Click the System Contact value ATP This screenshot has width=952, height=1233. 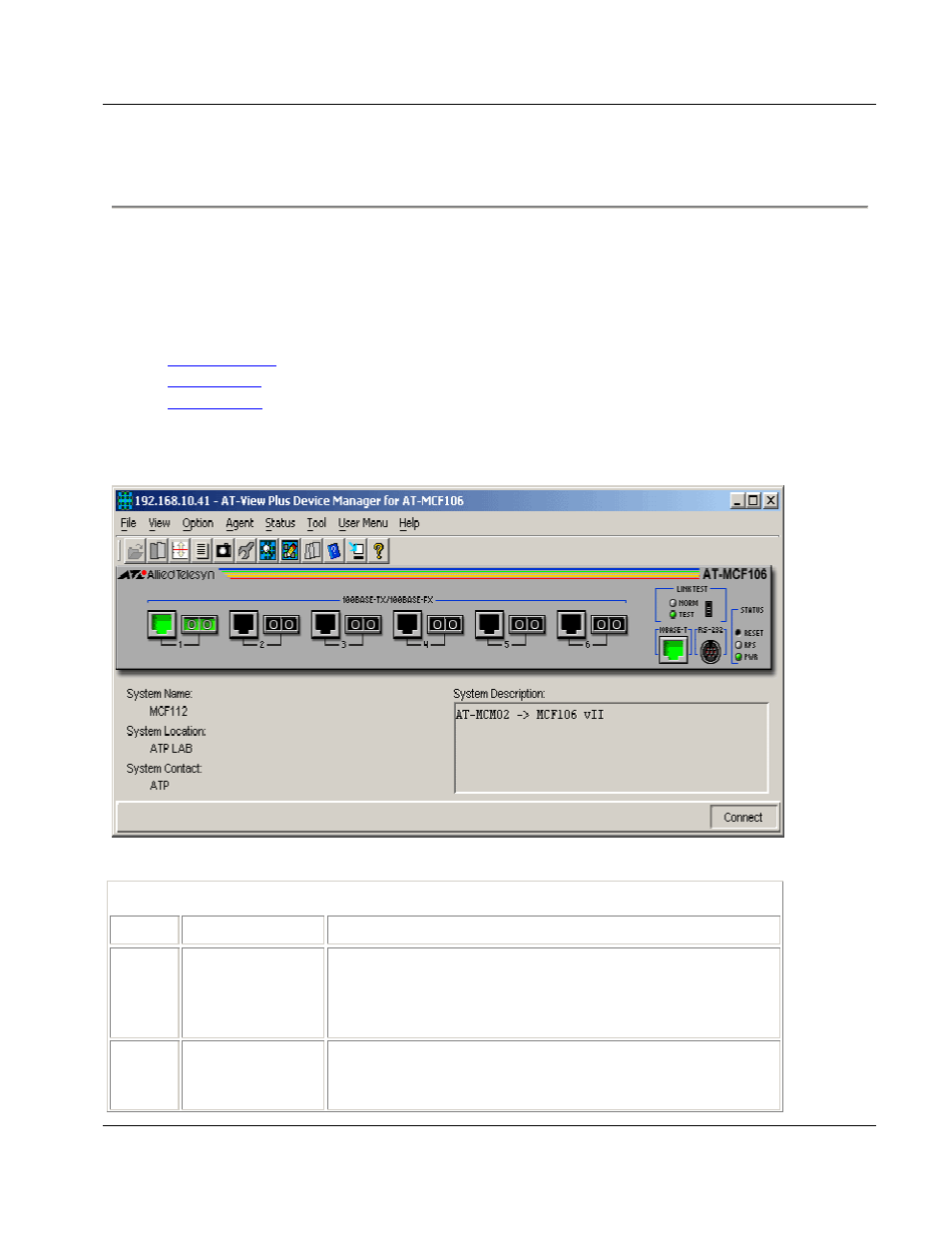tap(160, 786)
